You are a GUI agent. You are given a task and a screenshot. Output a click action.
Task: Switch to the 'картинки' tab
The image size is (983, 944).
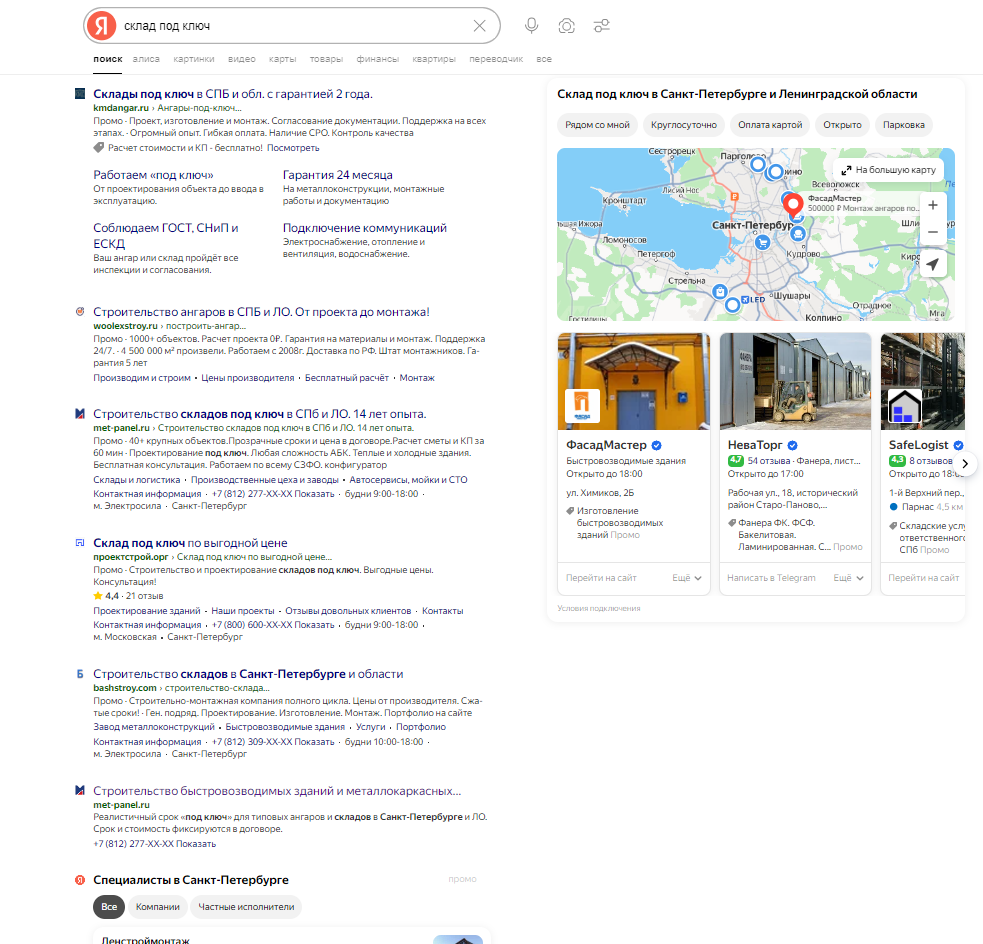point(194,59)
